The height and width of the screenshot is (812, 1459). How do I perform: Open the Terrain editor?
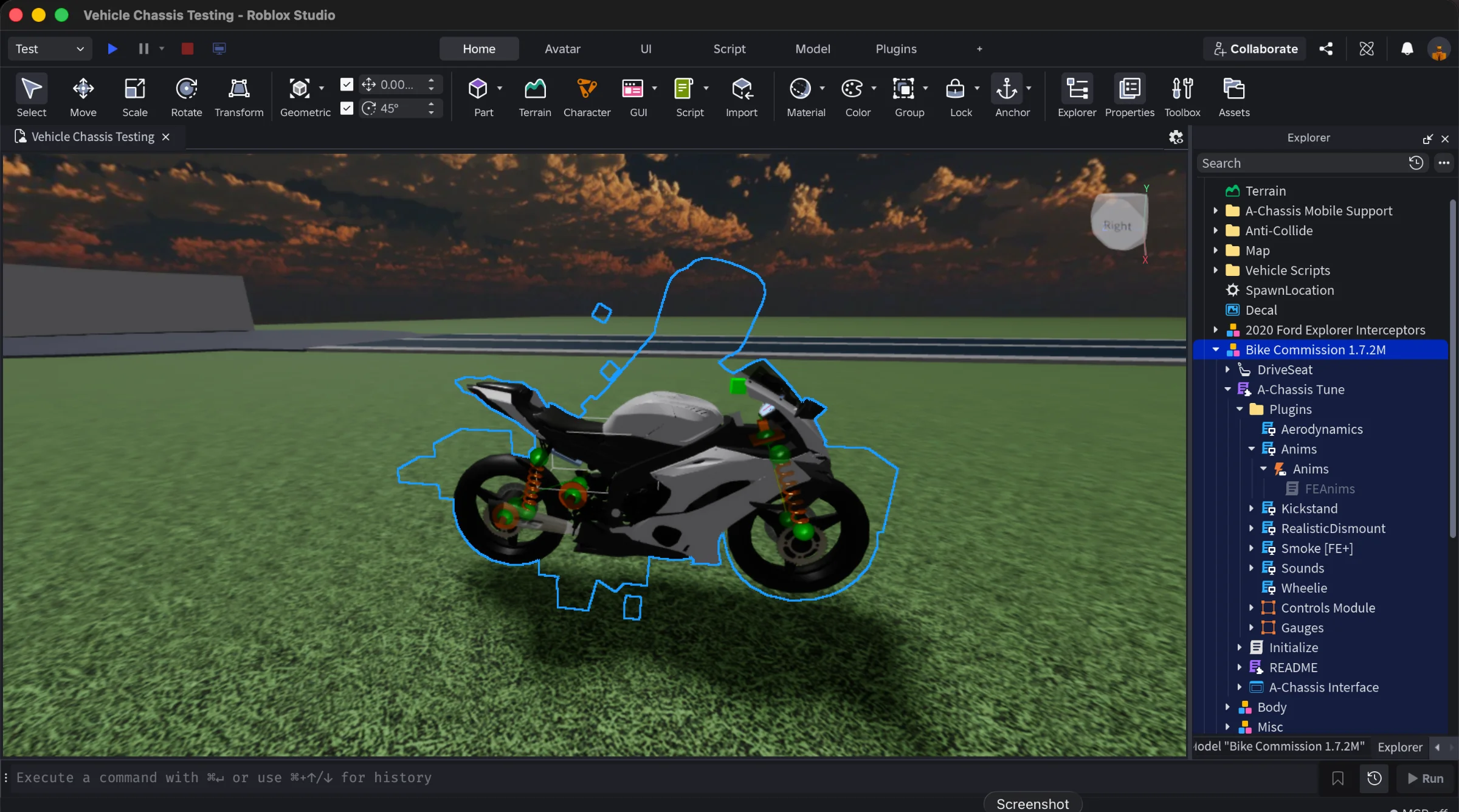pyautogui.click(x=535, y=96)
